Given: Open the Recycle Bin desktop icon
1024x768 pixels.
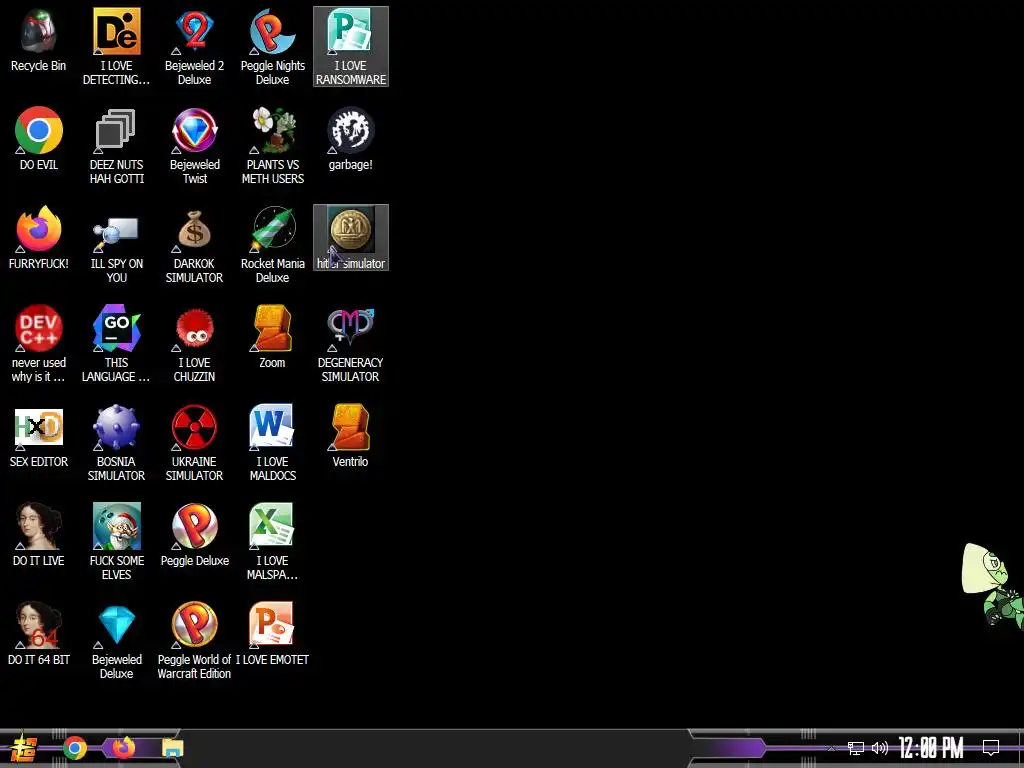Looking at the screenshot, I should (39, 40).
